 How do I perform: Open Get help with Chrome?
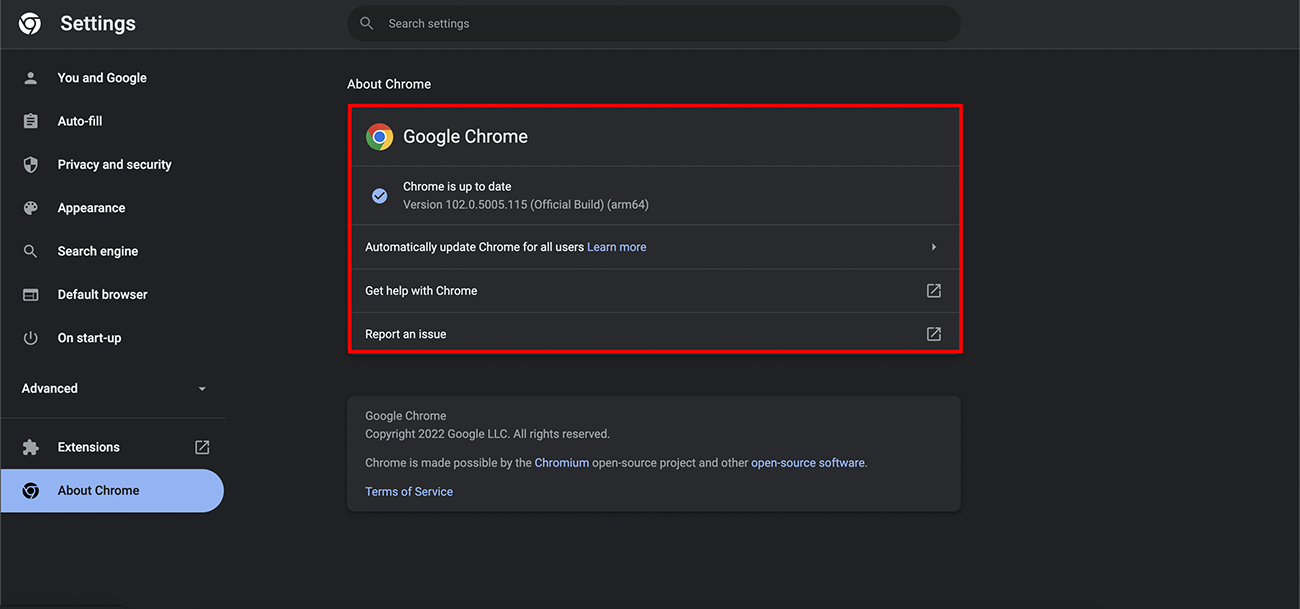[654, 291]
